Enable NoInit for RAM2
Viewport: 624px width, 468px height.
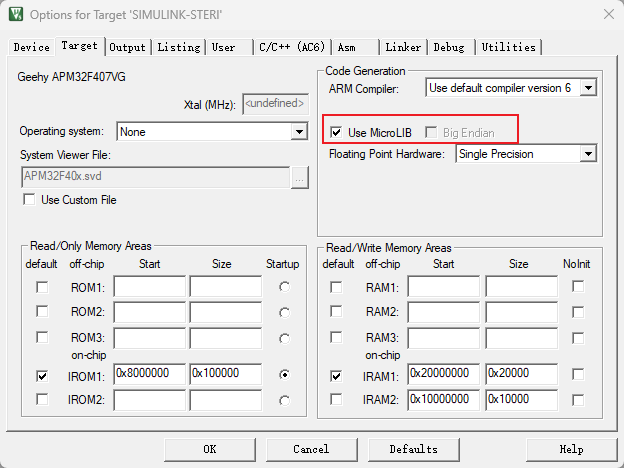[x=578, y=312]
